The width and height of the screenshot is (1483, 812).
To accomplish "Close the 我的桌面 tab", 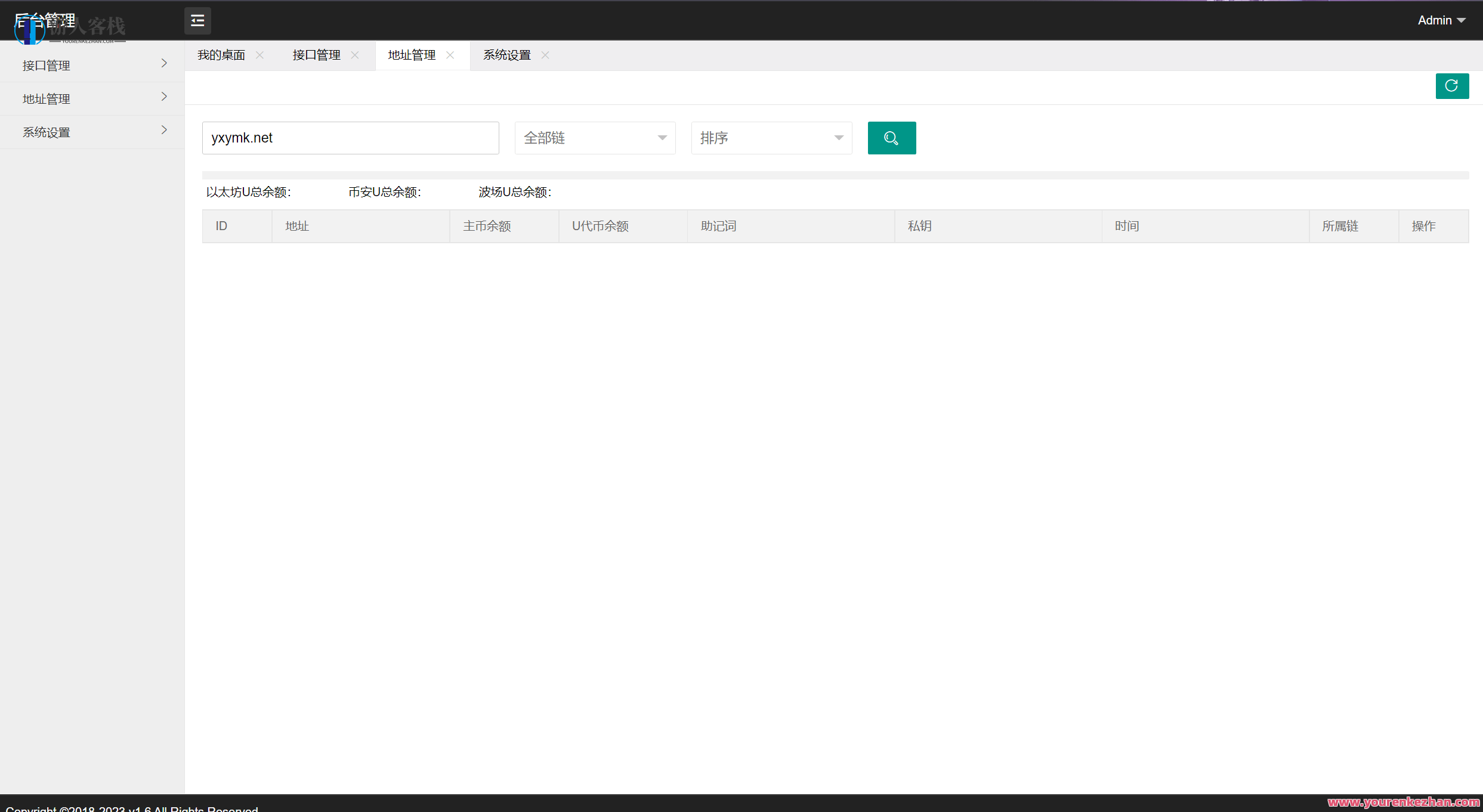I will (x=259, y=55).
